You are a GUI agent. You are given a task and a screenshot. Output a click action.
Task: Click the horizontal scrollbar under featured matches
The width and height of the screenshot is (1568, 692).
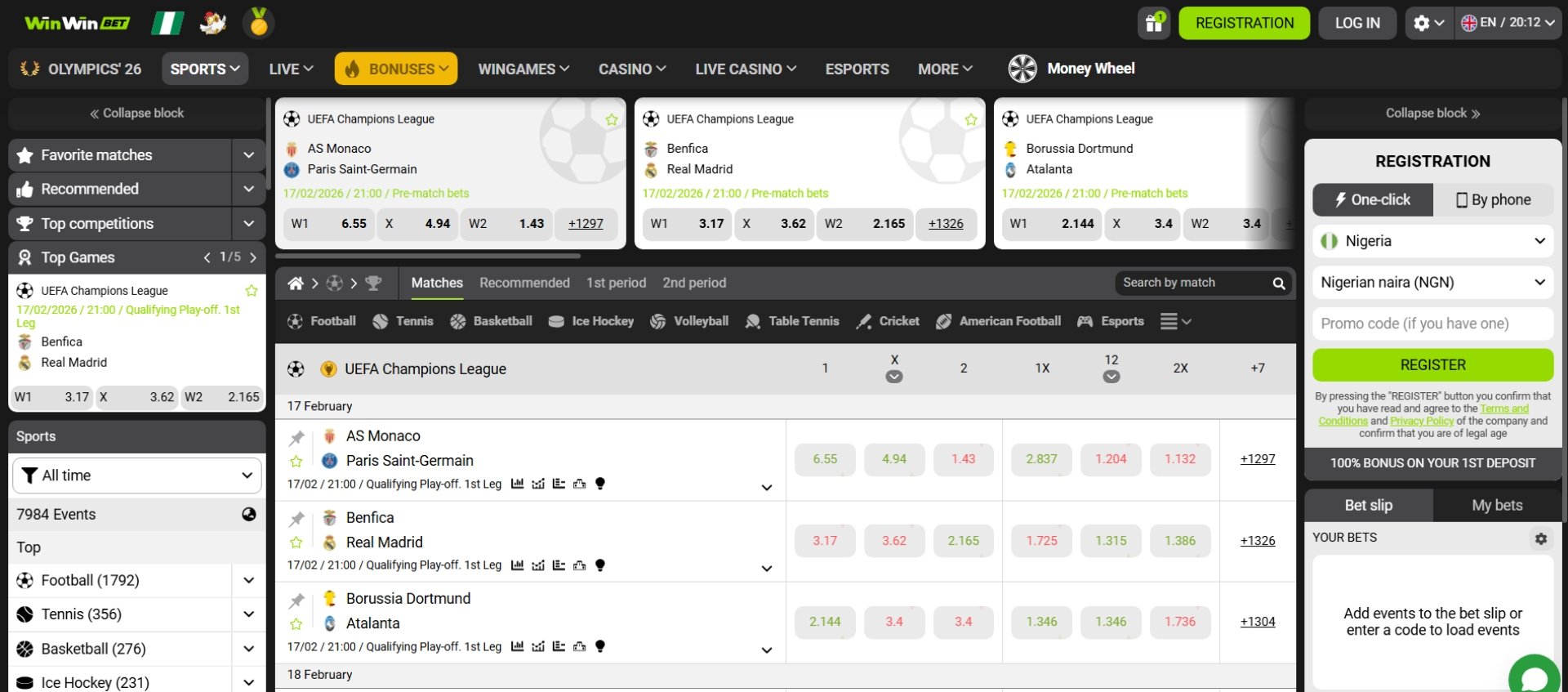point(427,256)
